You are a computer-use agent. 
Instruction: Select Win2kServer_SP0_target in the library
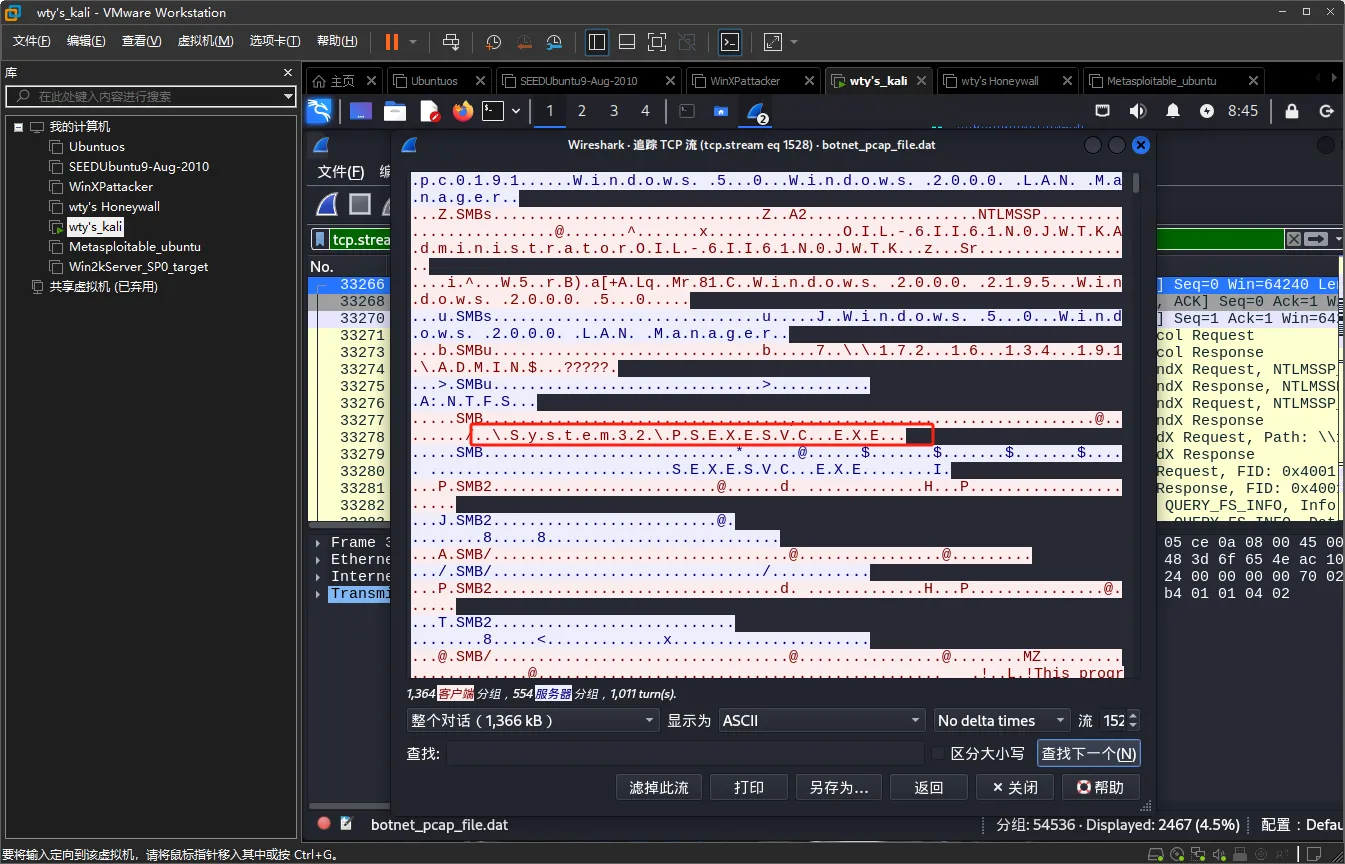tap(138, 267)
